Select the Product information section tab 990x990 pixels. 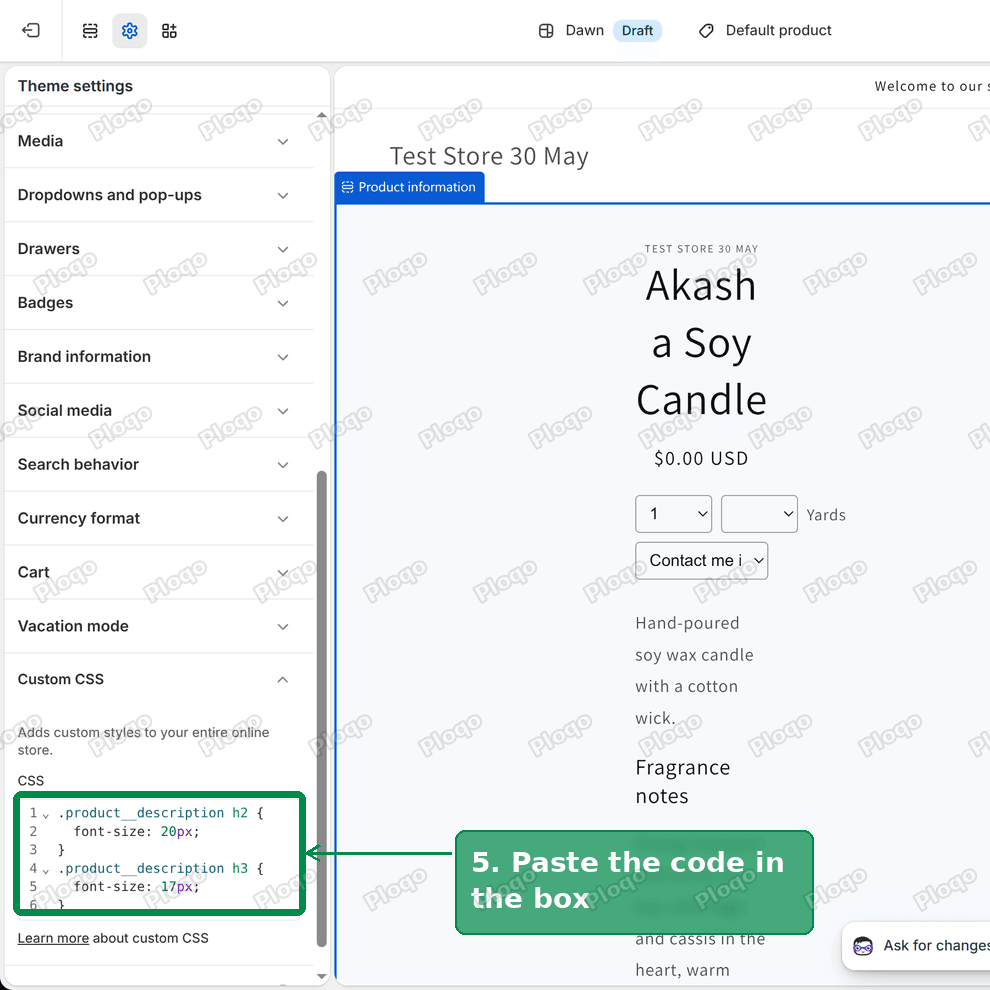point(409,187)
